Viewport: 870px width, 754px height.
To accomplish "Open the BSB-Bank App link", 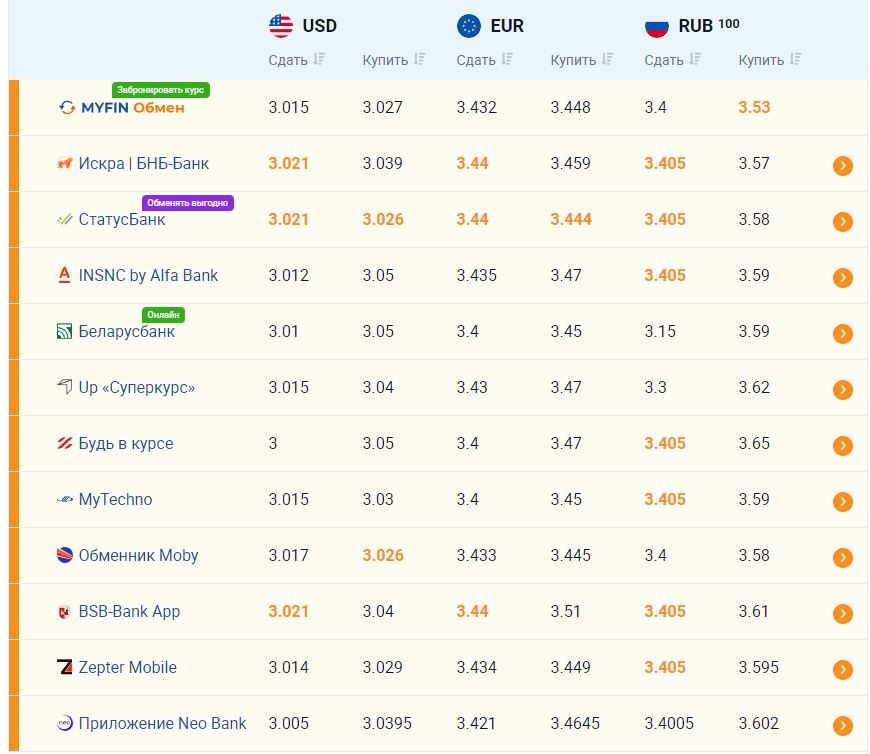I will coord(129,611).
